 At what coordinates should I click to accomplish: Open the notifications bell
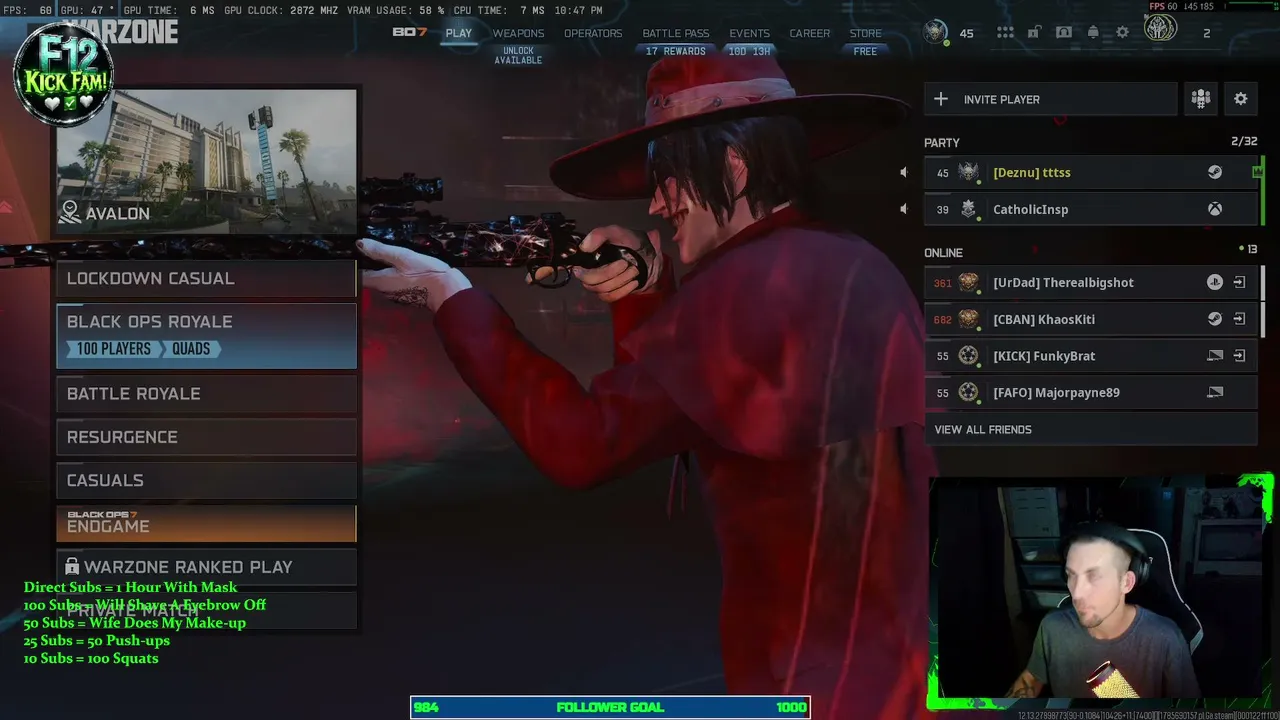[1093, 33]
